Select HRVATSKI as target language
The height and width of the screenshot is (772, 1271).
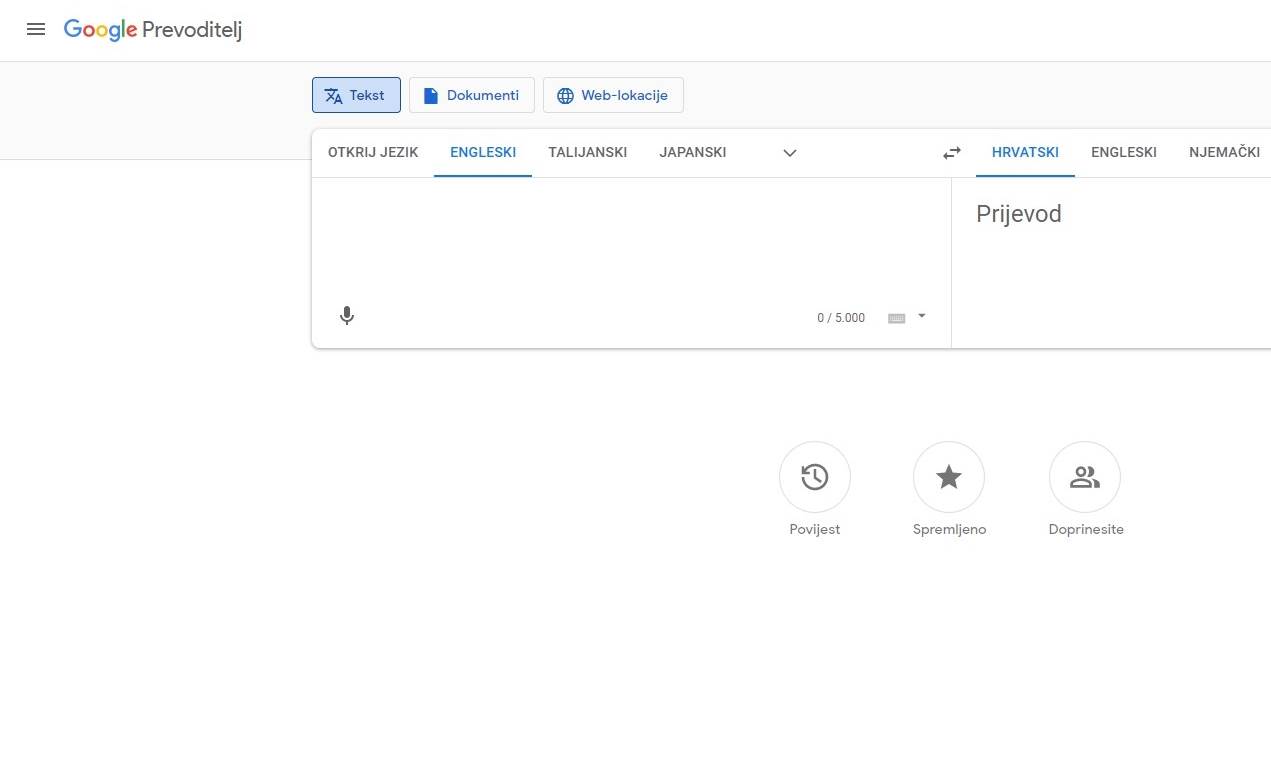click(x=1025, y=153)
